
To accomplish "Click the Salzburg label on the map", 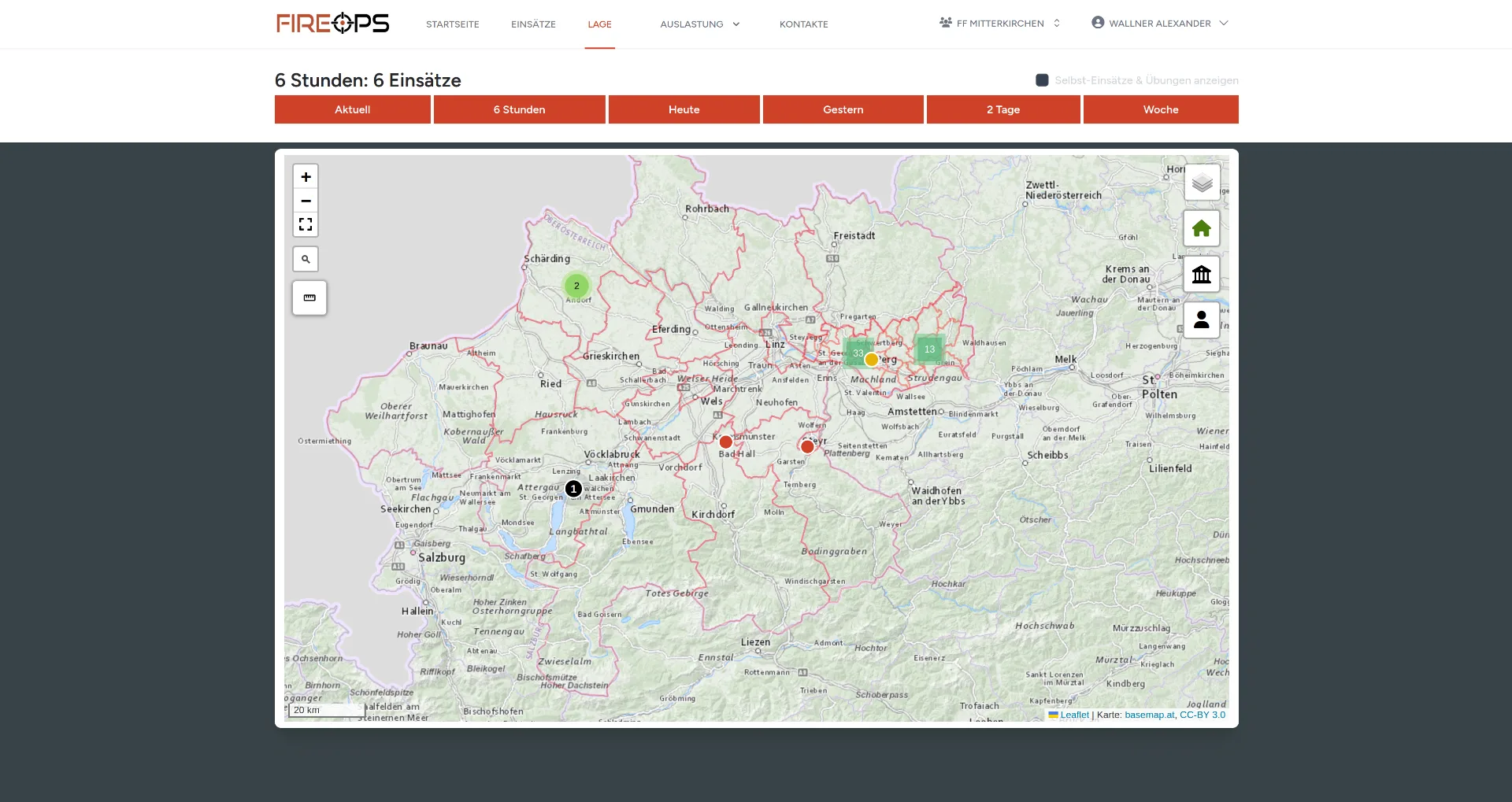I will pos(442,557).
